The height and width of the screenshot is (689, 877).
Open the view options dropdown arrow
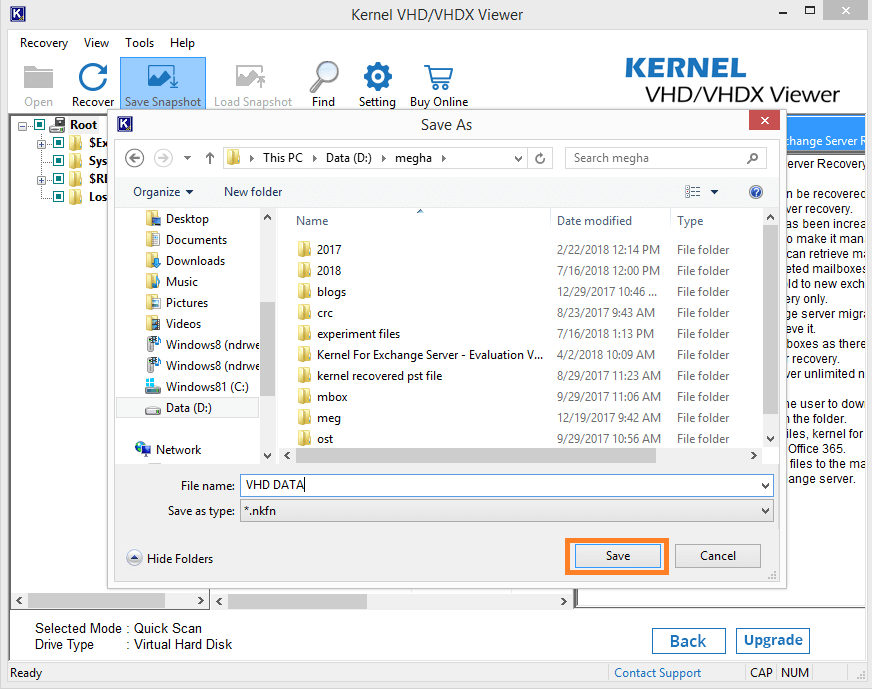pos(714,192)
